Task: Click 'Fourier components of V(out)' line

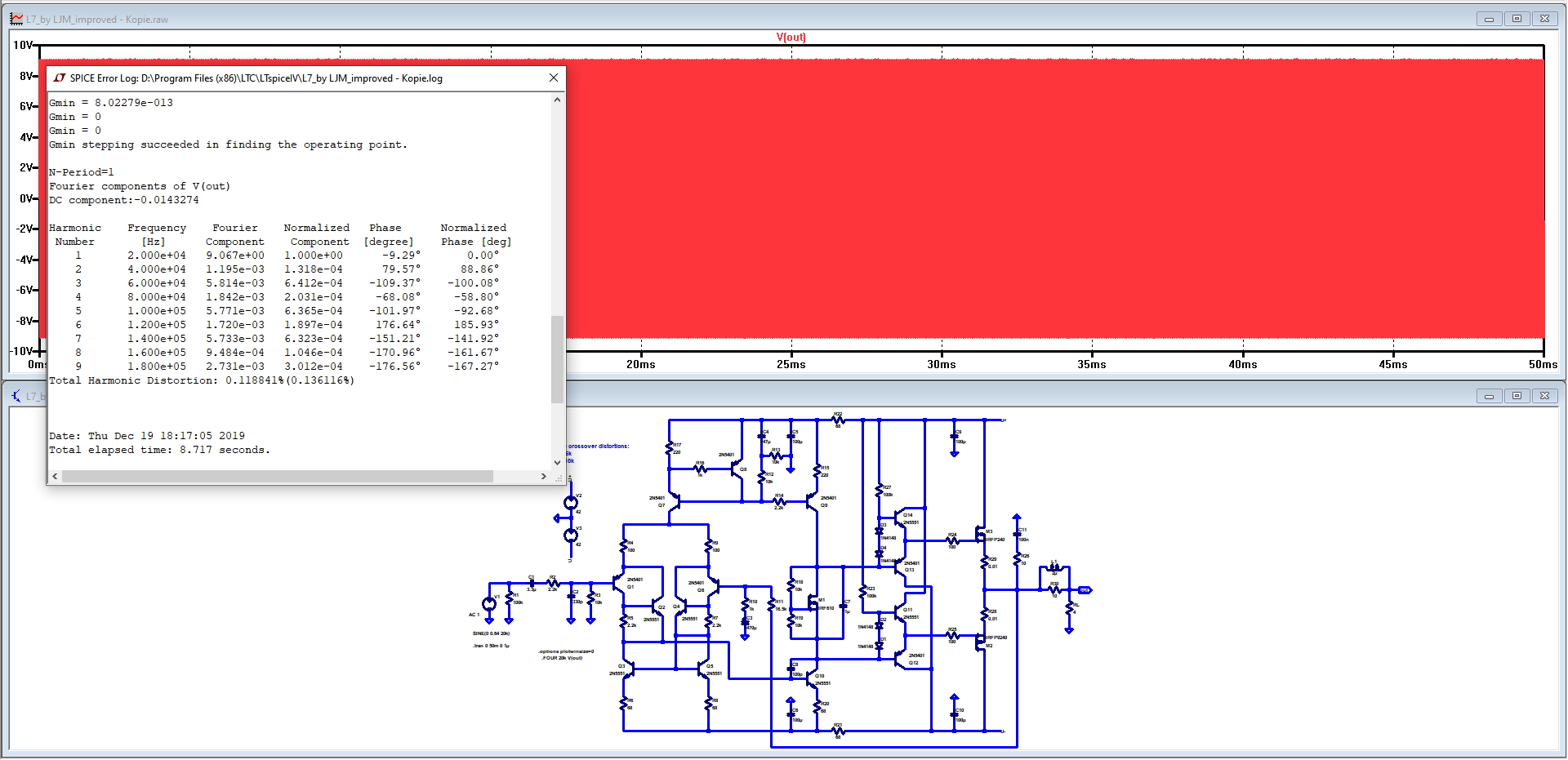Action: [140, 186]
